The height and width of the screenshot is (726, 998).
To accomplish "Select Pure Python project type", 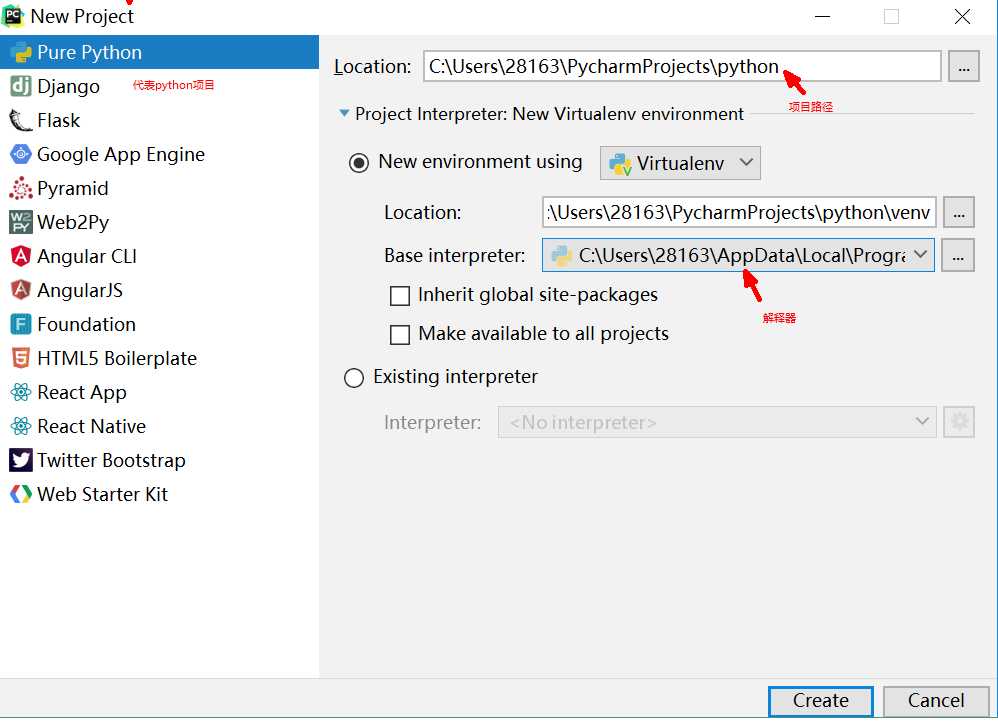I will point(159,52).
